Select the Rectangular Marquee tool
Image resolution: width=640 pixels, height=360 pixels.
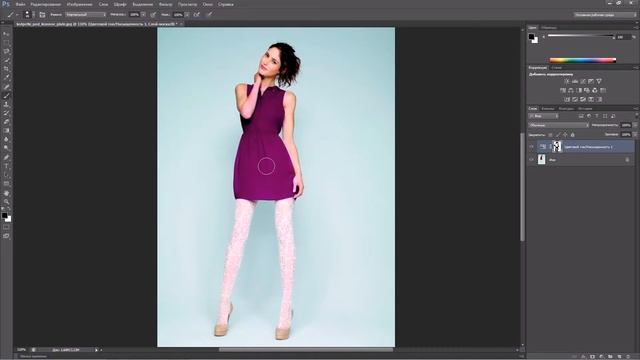coord(6,43)
